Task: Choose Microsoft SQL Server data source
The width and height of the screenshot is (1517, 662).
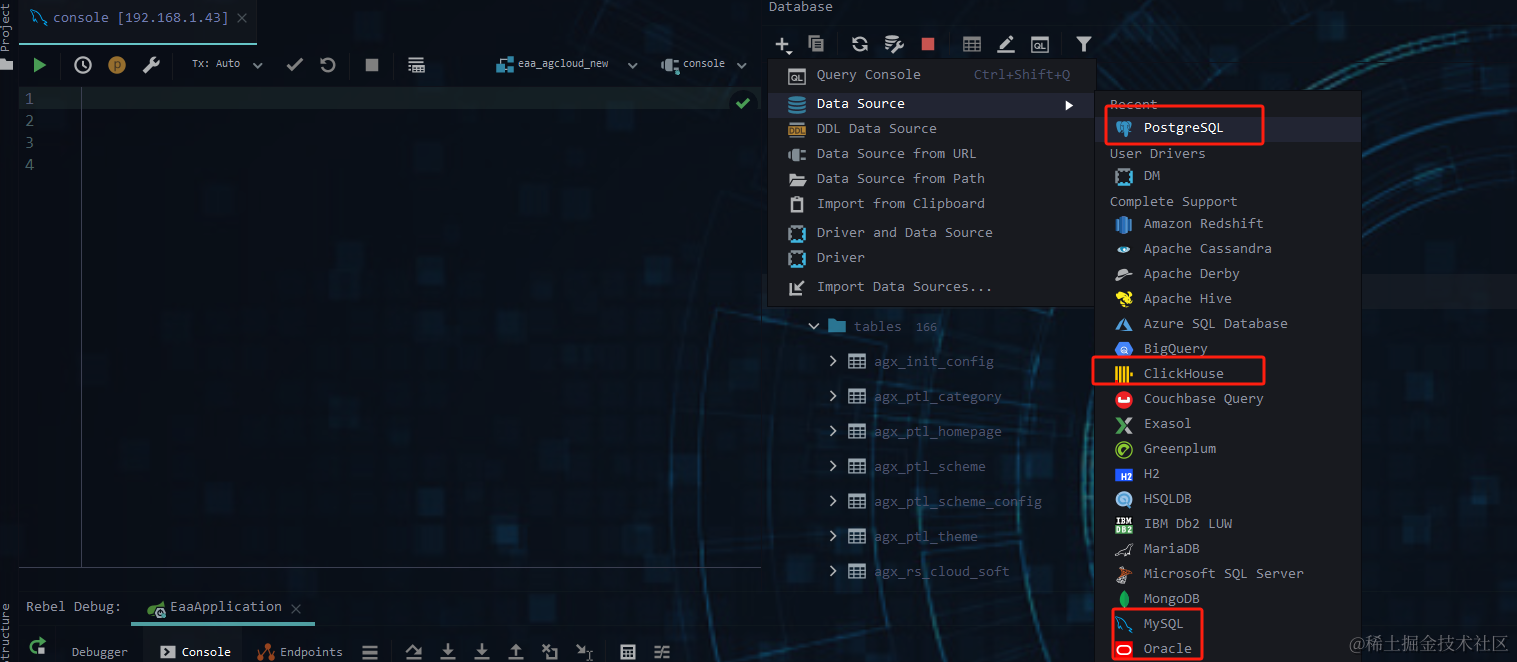Action: click(1228, 574)
